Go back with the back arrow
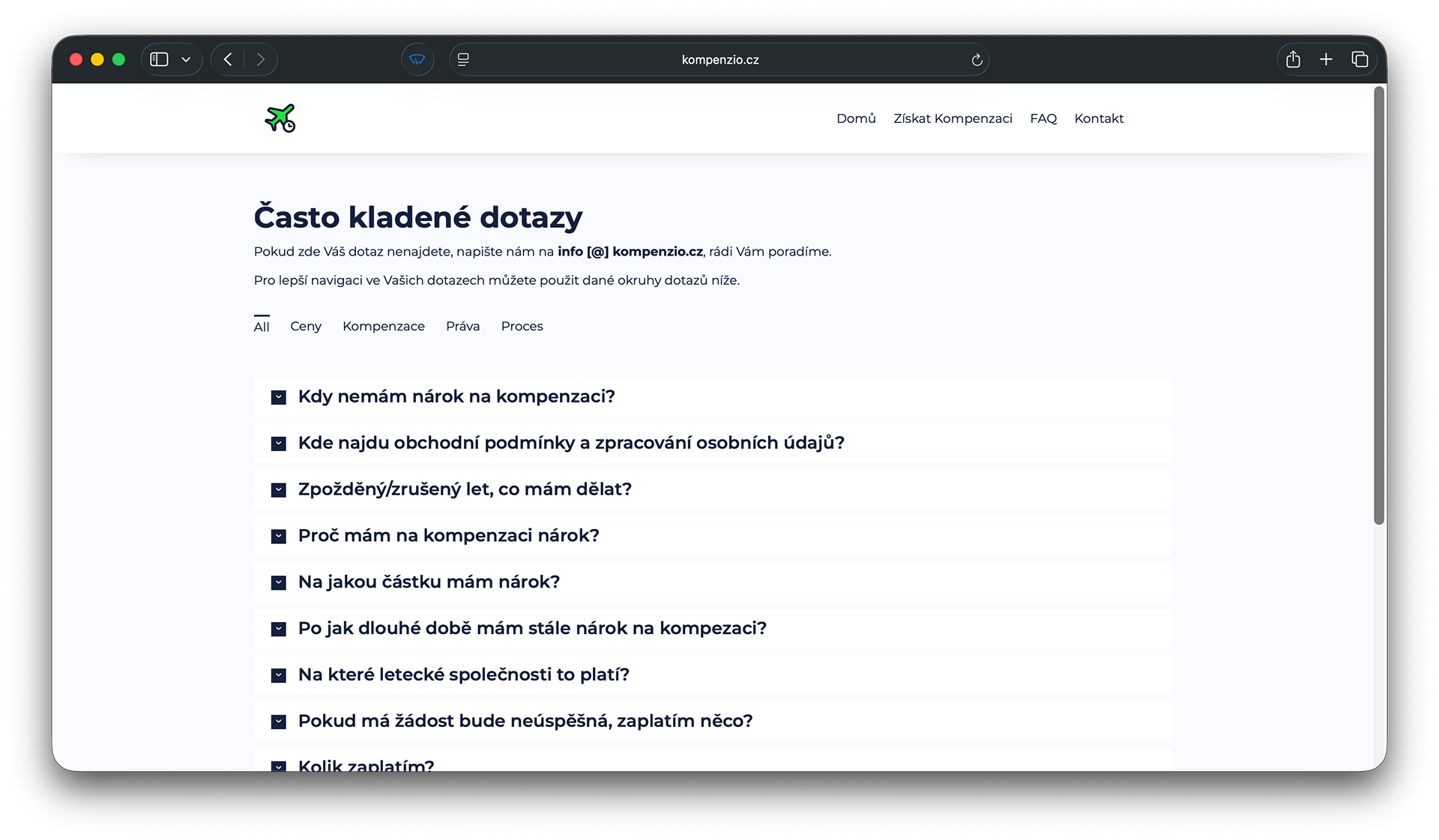This screenshot has width=1439, height=840. [x=228, y=59]
